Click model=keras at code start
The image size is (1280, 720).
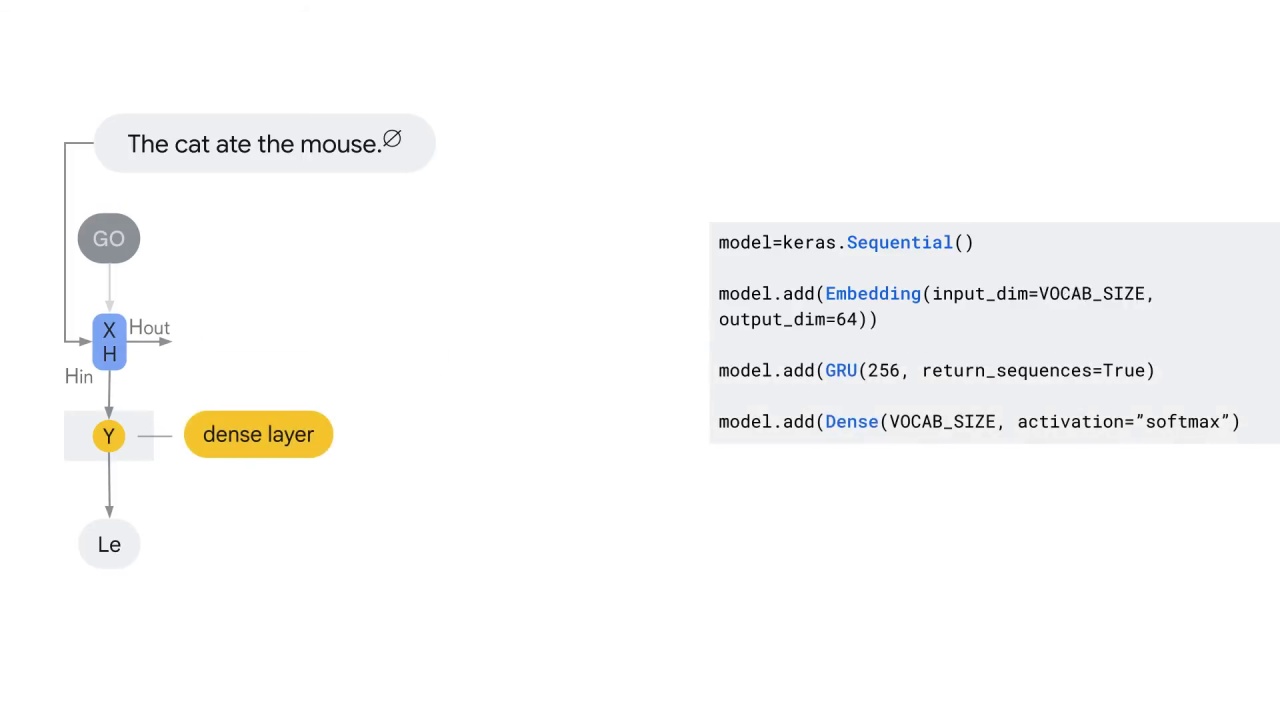coord(777,243)
